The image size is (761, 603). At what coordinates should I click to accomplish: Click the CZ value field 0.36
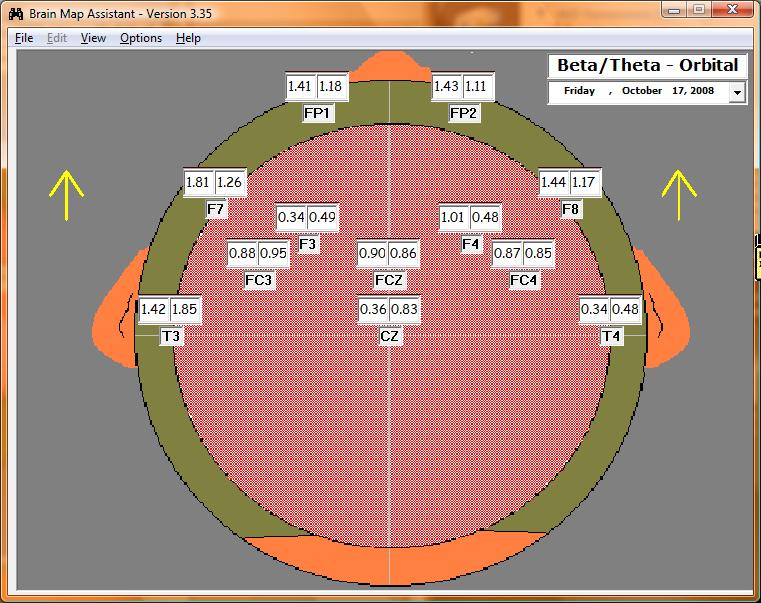[x=373, y=309]
